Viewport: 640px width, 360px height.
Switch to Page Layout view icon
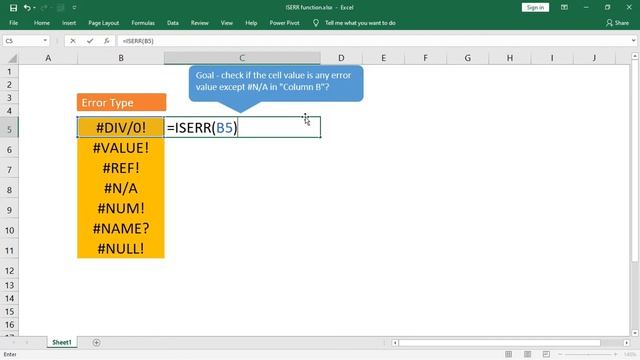[527, 354]
